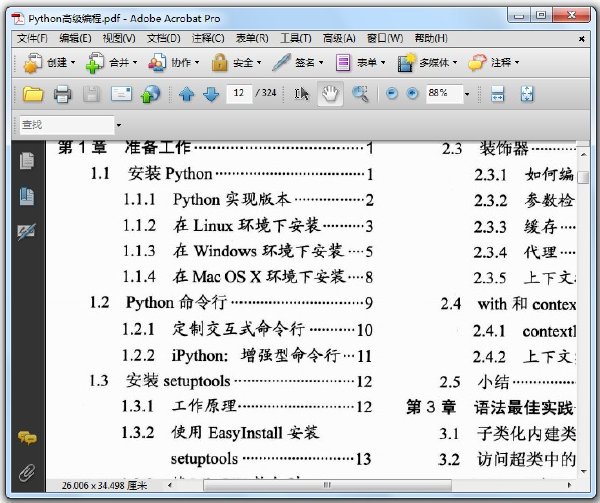This screenshot has height=503, width=600.
Task: Choose the Select tool cursor icon
Action: click(x=302, y=94)
